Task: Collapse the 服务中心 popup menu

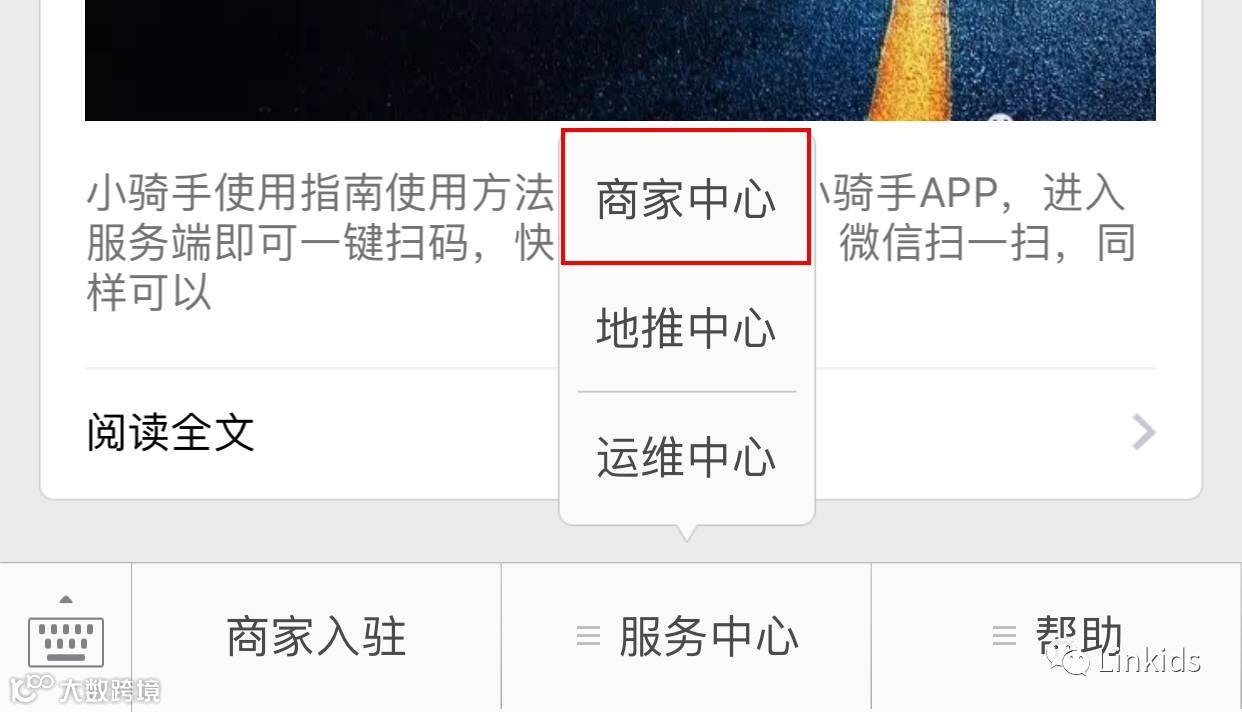Action: [686, 637]
